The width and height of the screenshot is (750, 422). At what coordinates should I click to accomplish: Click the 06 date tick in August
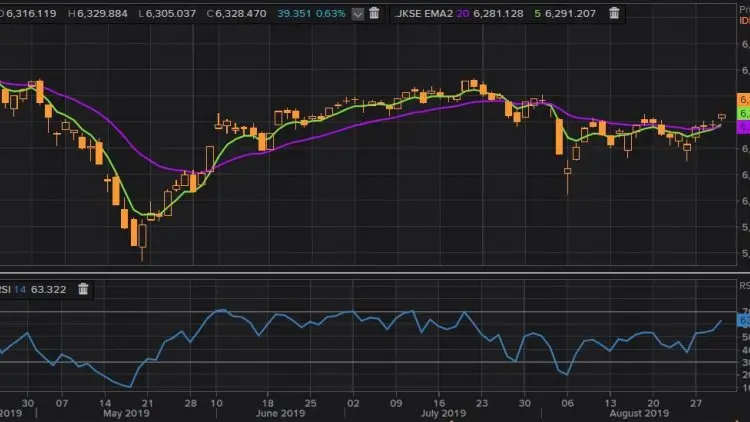click(x=567, y=403)
